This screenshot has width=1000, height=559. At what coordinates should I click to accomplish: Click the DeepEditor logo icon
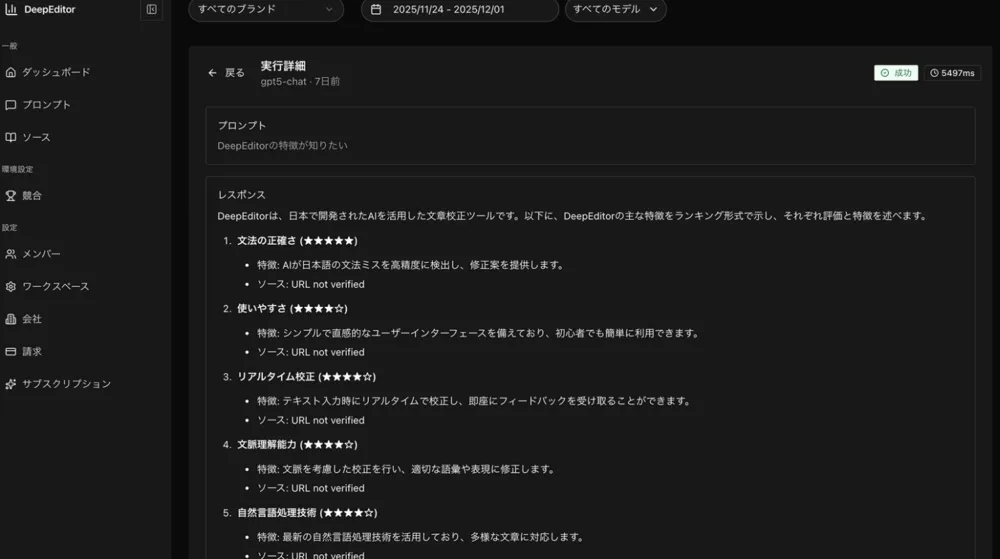(11, 10)
